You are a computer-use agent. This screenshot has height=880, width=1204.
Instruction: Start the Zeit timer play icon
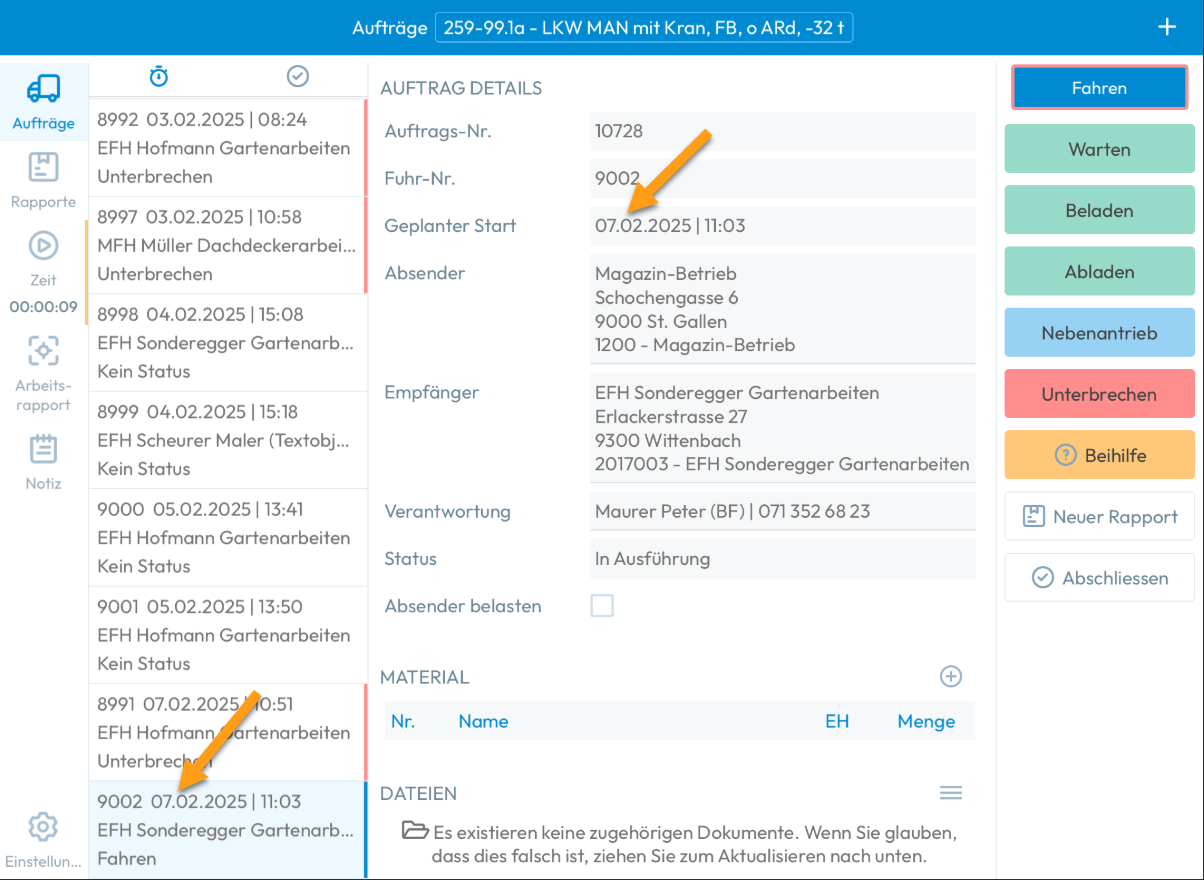(x=43, y=246)
